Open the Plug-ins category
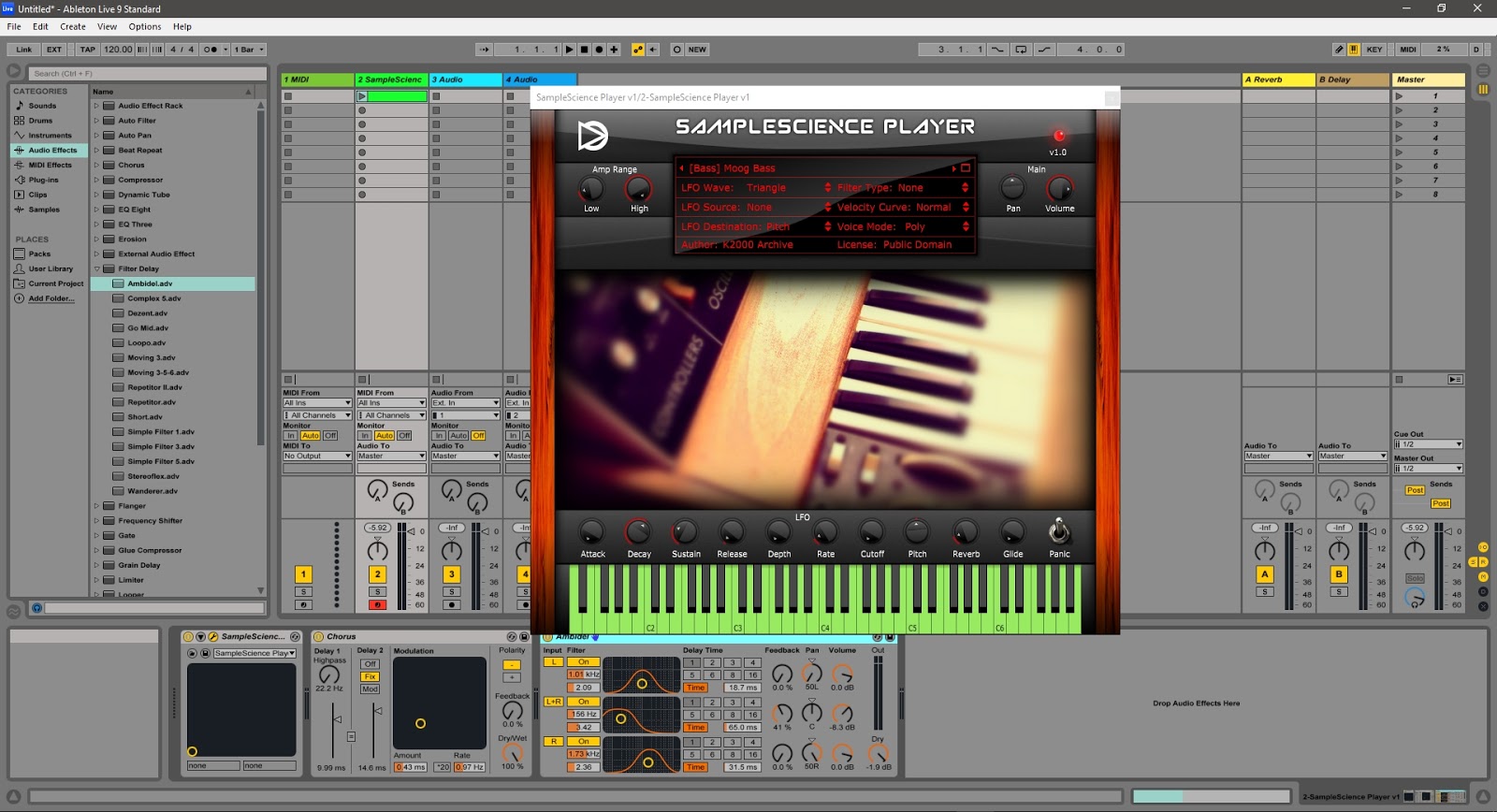The width and height of the screenshot is (1497, 812). pyautogui.click(x=43, y=180)
